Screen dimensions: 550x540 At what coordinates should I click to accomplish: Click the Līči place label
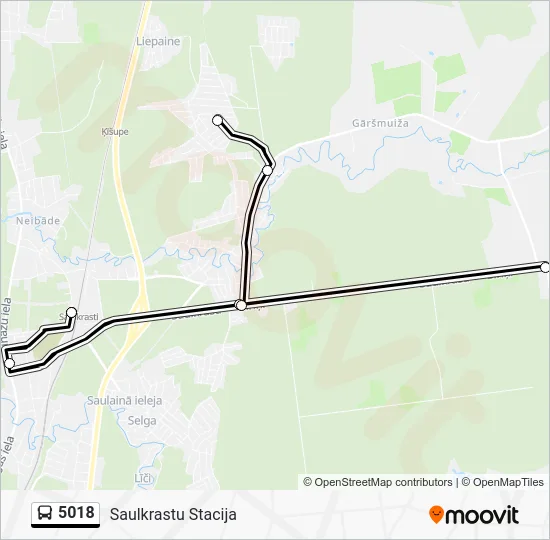(143, 478)
